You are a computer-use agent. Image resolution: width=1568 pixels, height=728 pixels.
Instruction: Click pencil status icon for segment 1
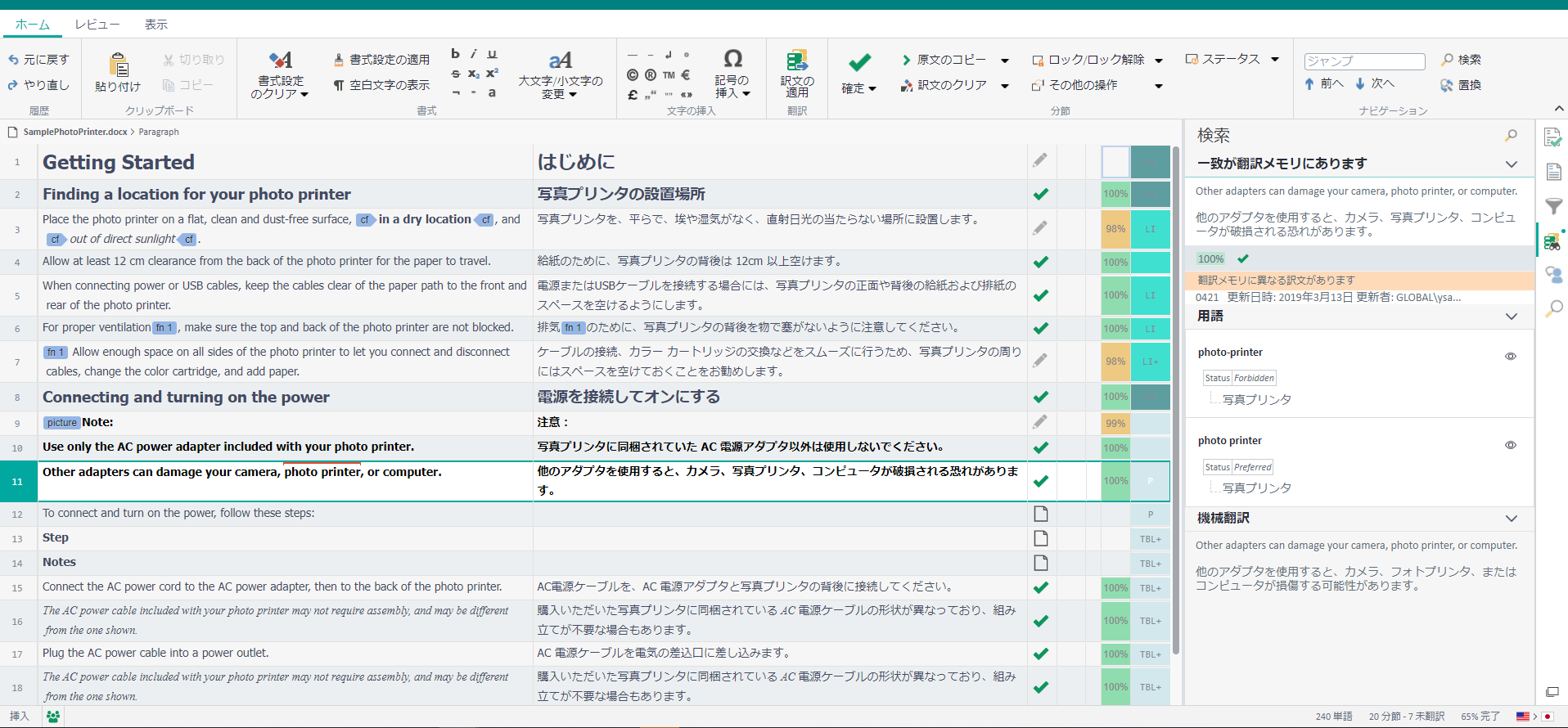click(1039, 161)
